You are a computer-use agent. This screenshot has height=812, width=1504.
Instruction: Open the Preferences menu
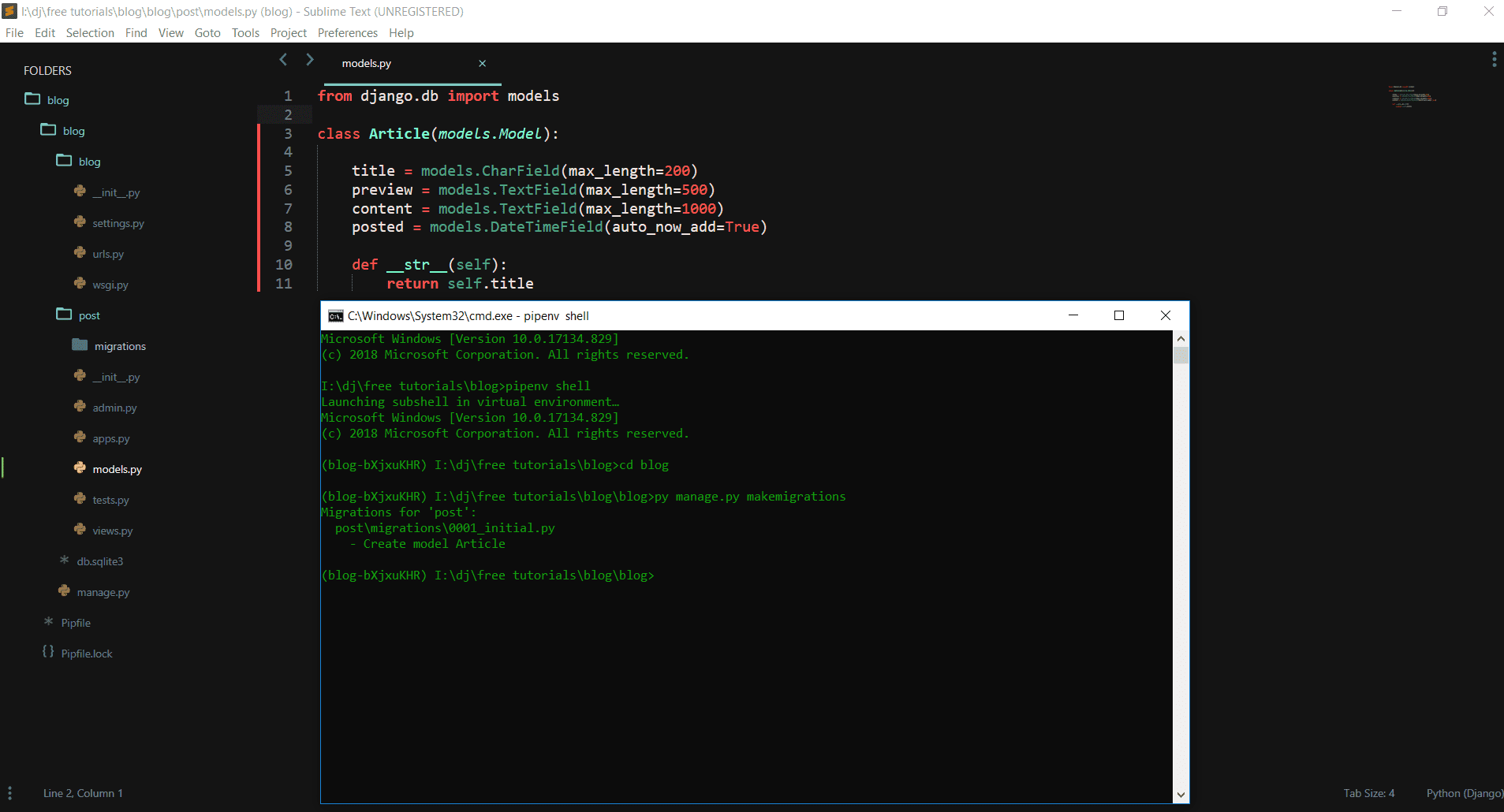point(347,32)
